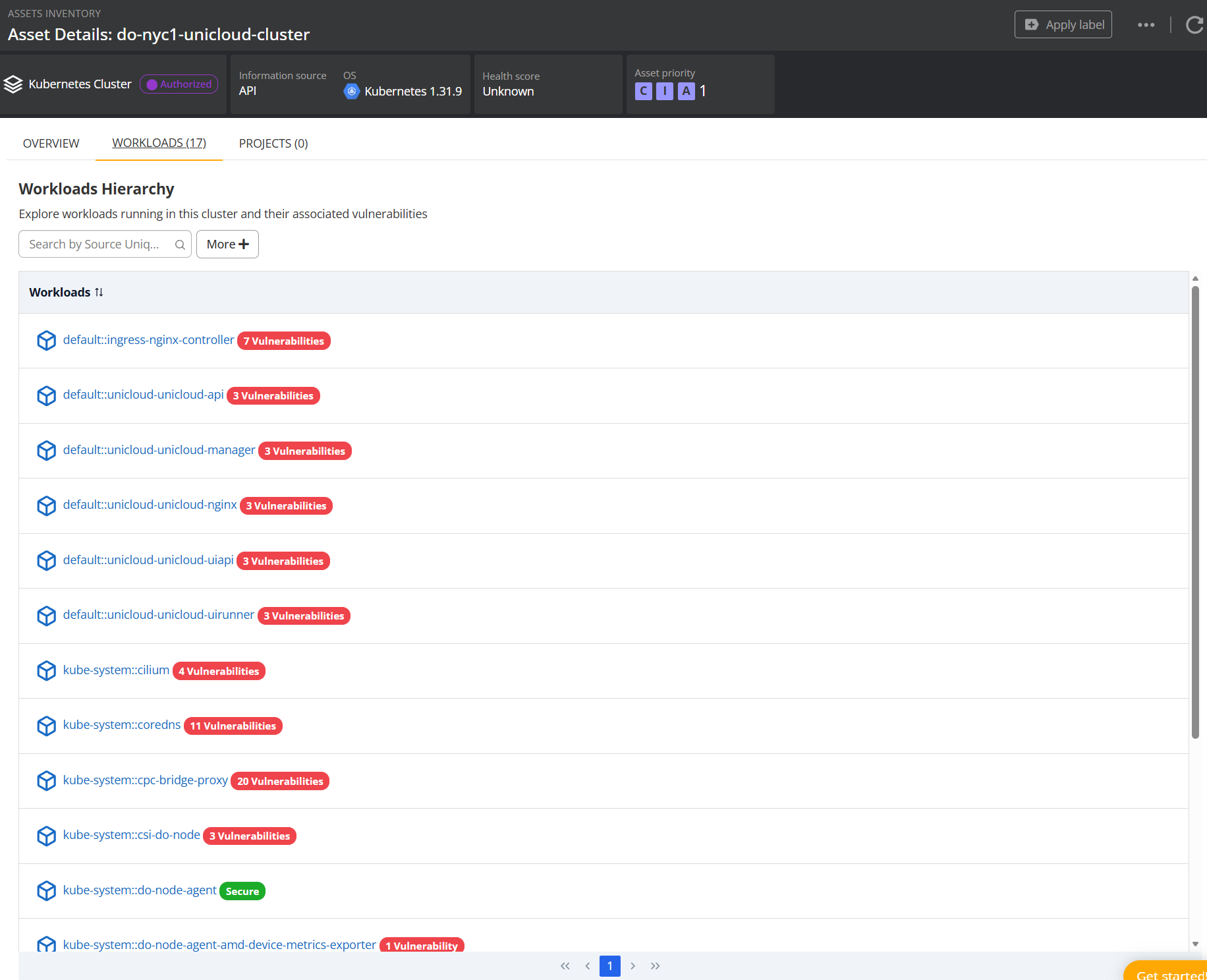Click the Apply label button
This screenshot has width=1207, height=980.
click(x=1063, y=25)
